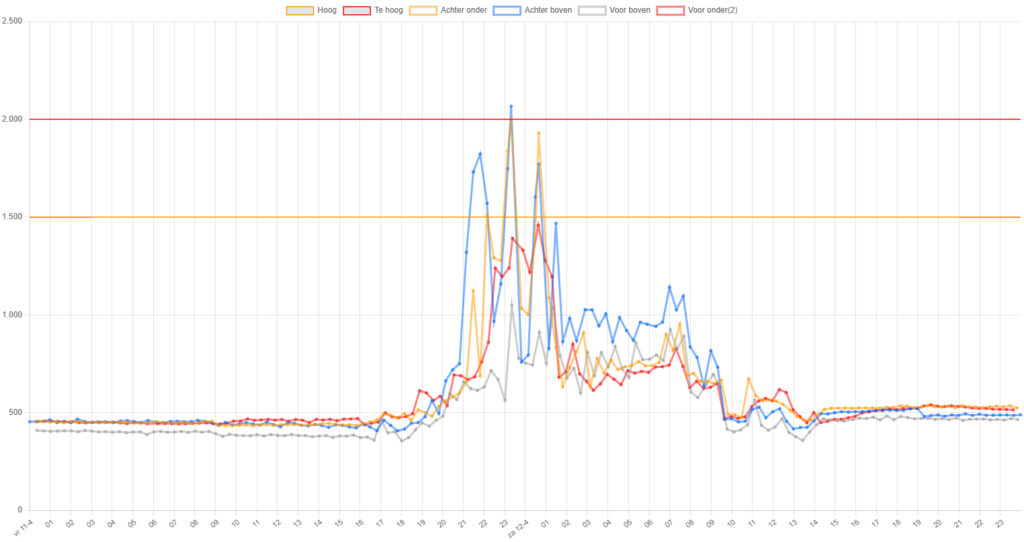
Task: Click the 1.000 y-axis tick label
Action: click(14, 314)
